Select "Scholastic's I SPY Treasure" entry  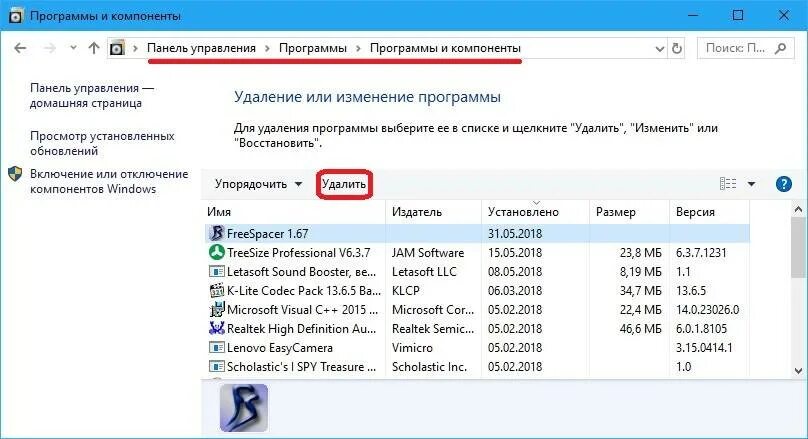[x=301, y=367]
